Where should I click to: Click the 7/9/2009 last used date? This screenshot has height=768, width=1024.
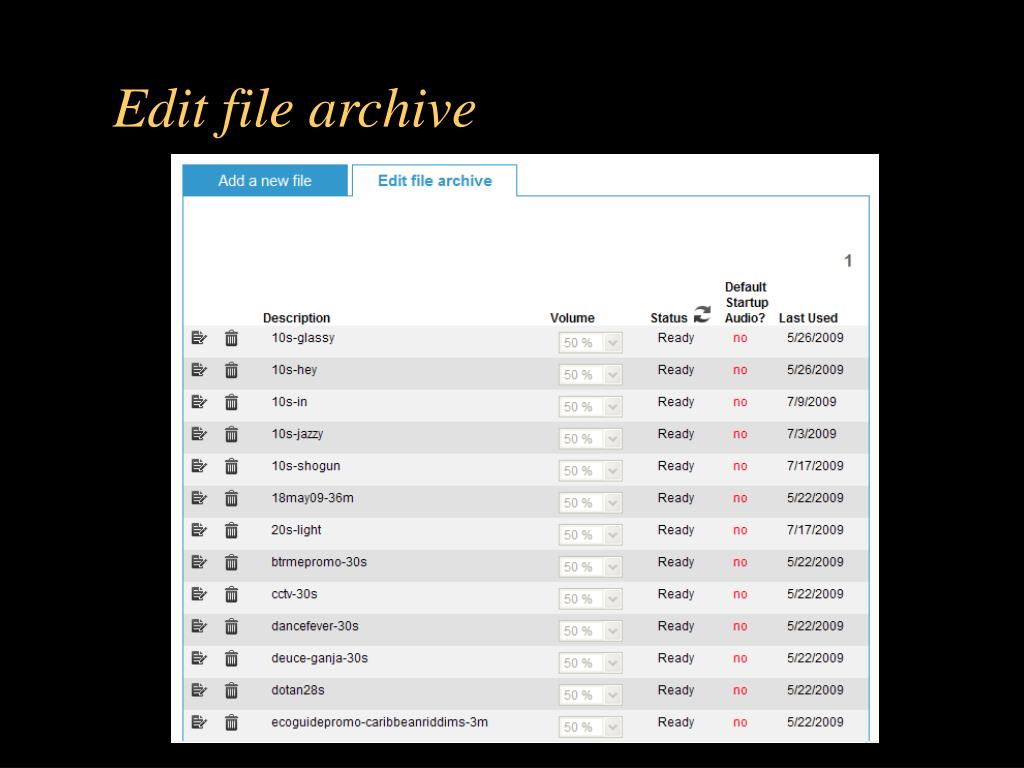point(811,402)
